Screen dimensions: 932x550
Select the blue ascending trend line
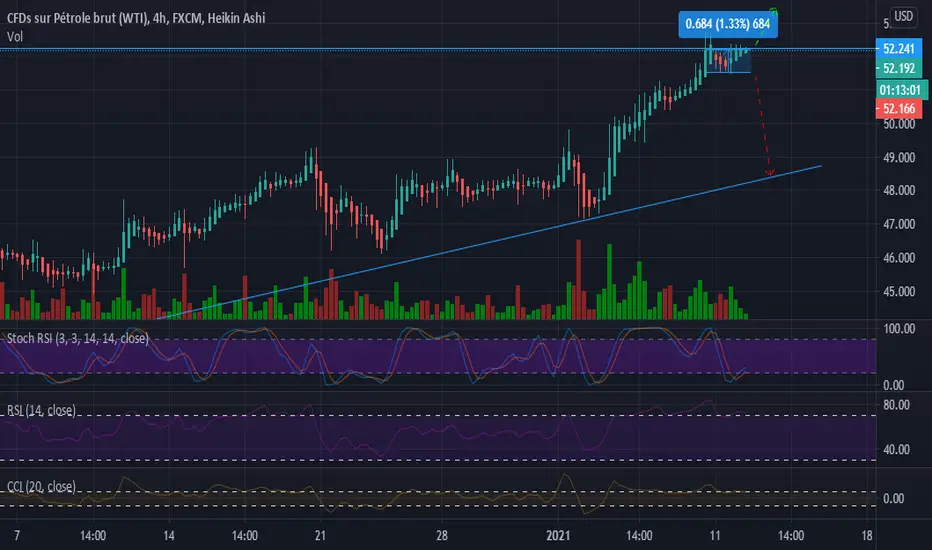point(489,242)
